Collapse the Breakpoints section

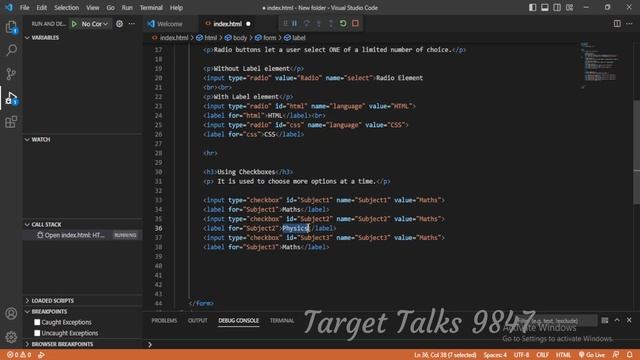(82, 311)
